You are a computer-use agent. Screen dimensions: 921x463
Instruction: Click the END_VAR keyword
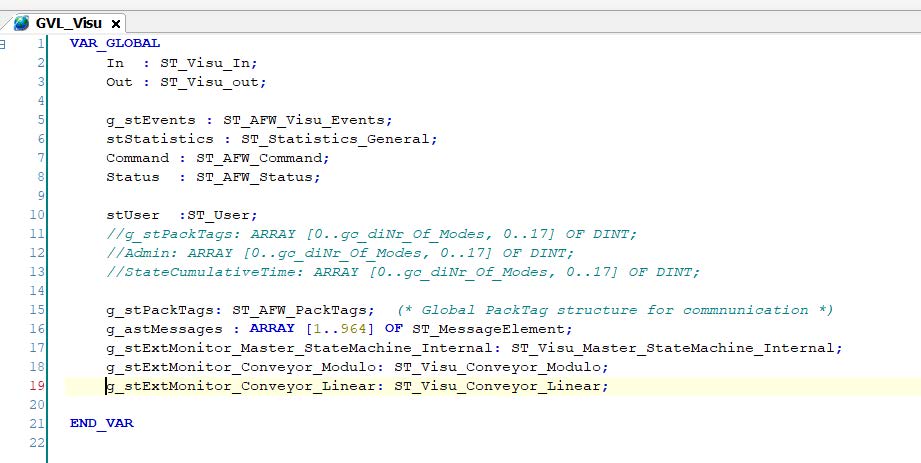tap(101, 423)
